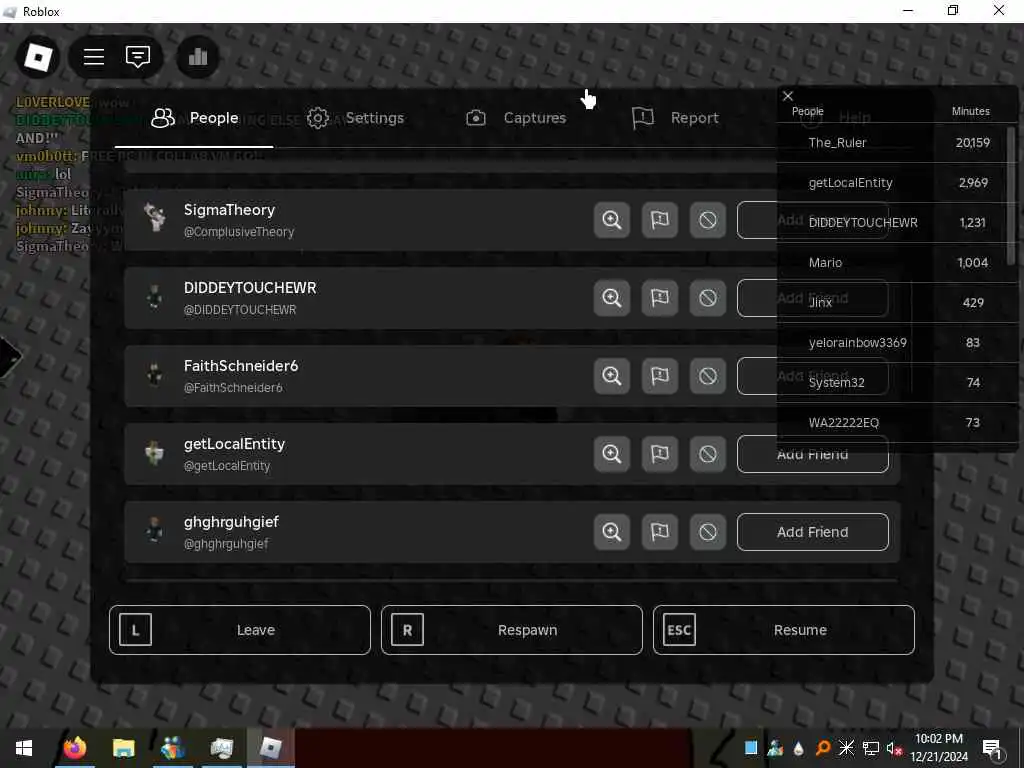Select yelorainbow3369 in the leaderboard
1024x768 pixels.
tap(896, 342)
